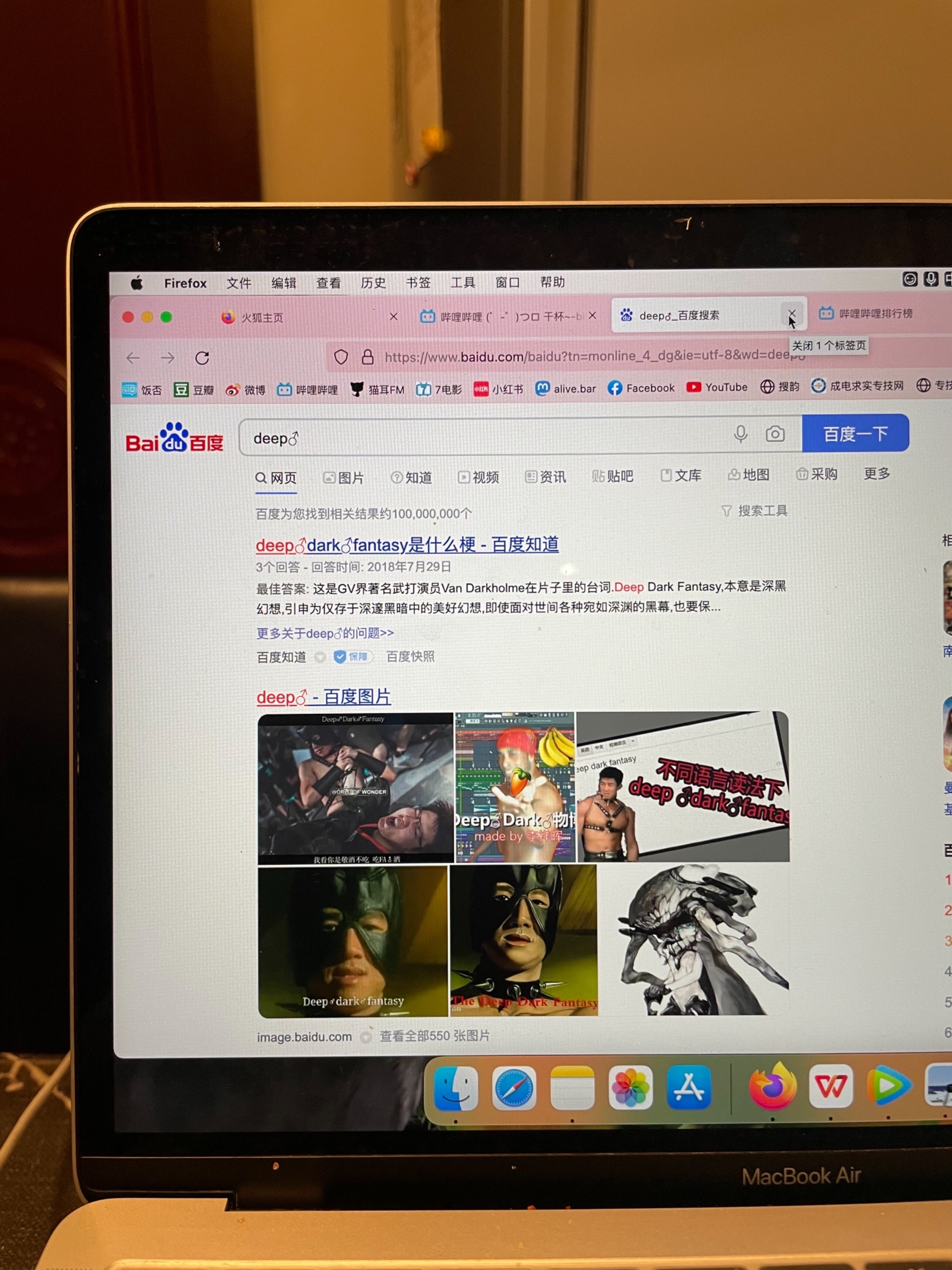Viewport: 952px width, 1270px height.
Task: Click the camera image search icon
Action: click(x=775, y=434)
